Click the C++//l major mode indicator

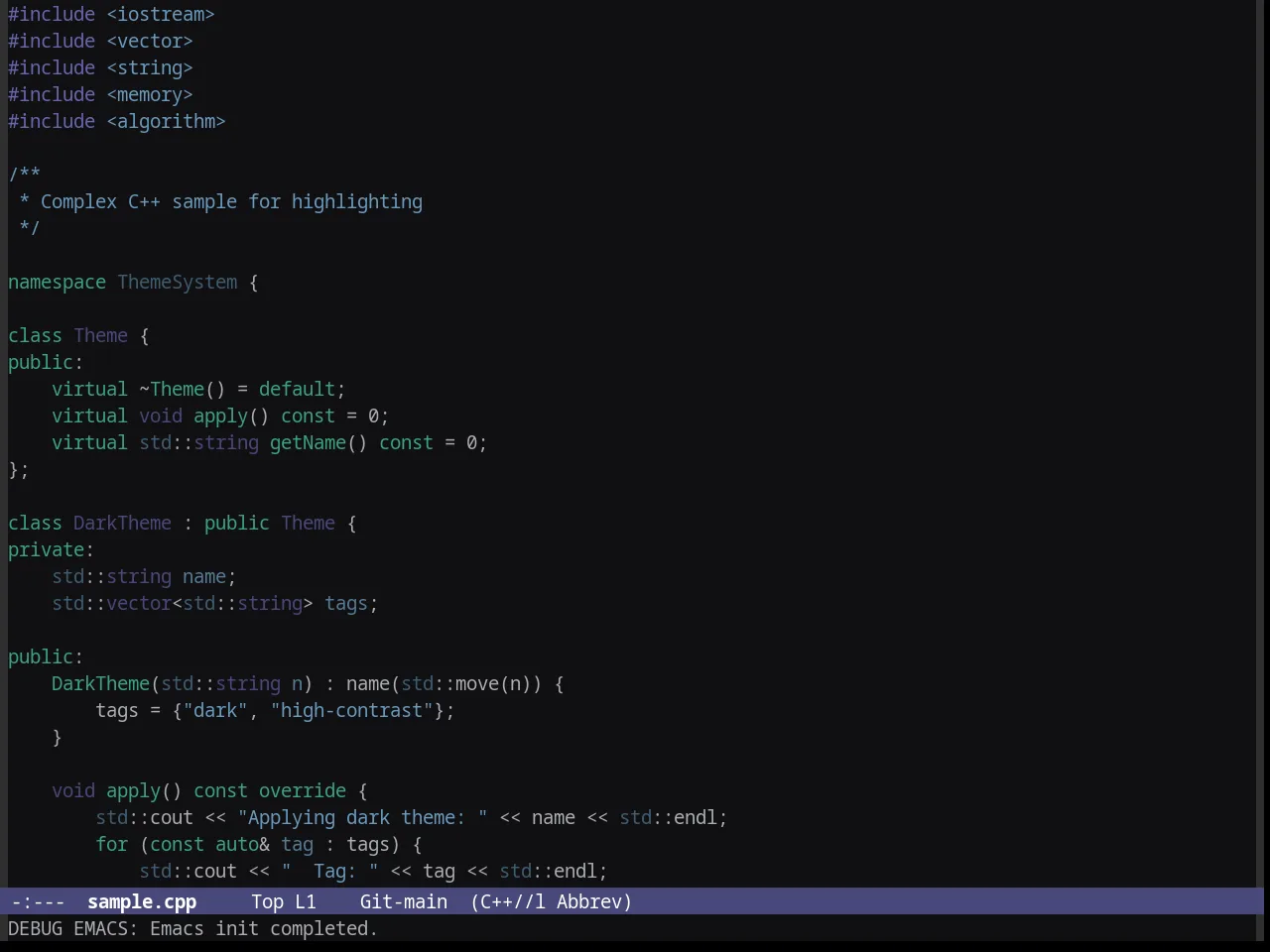pos(508,901)
